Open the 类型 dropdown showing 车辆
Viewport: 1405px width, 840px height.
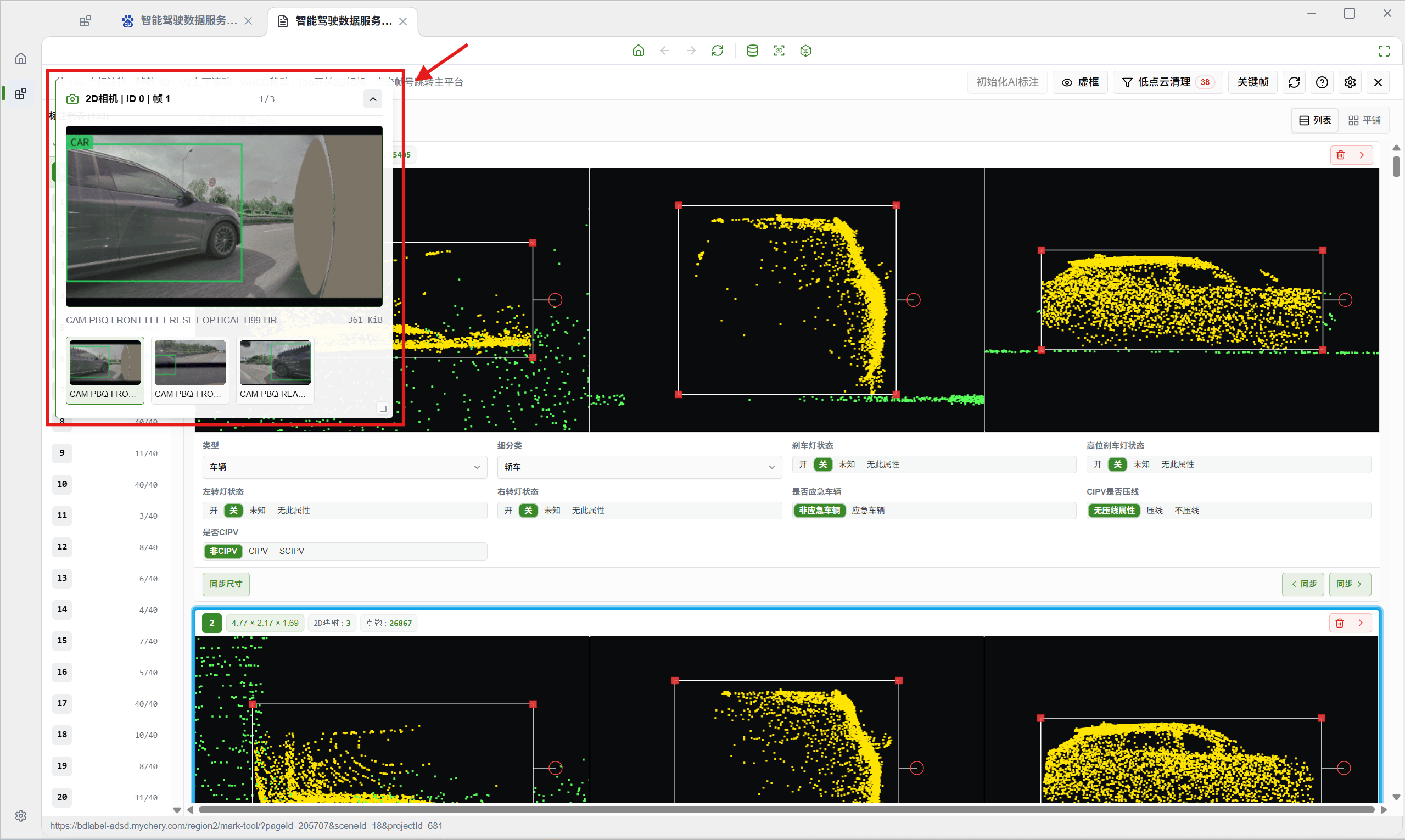coord(345,467)
